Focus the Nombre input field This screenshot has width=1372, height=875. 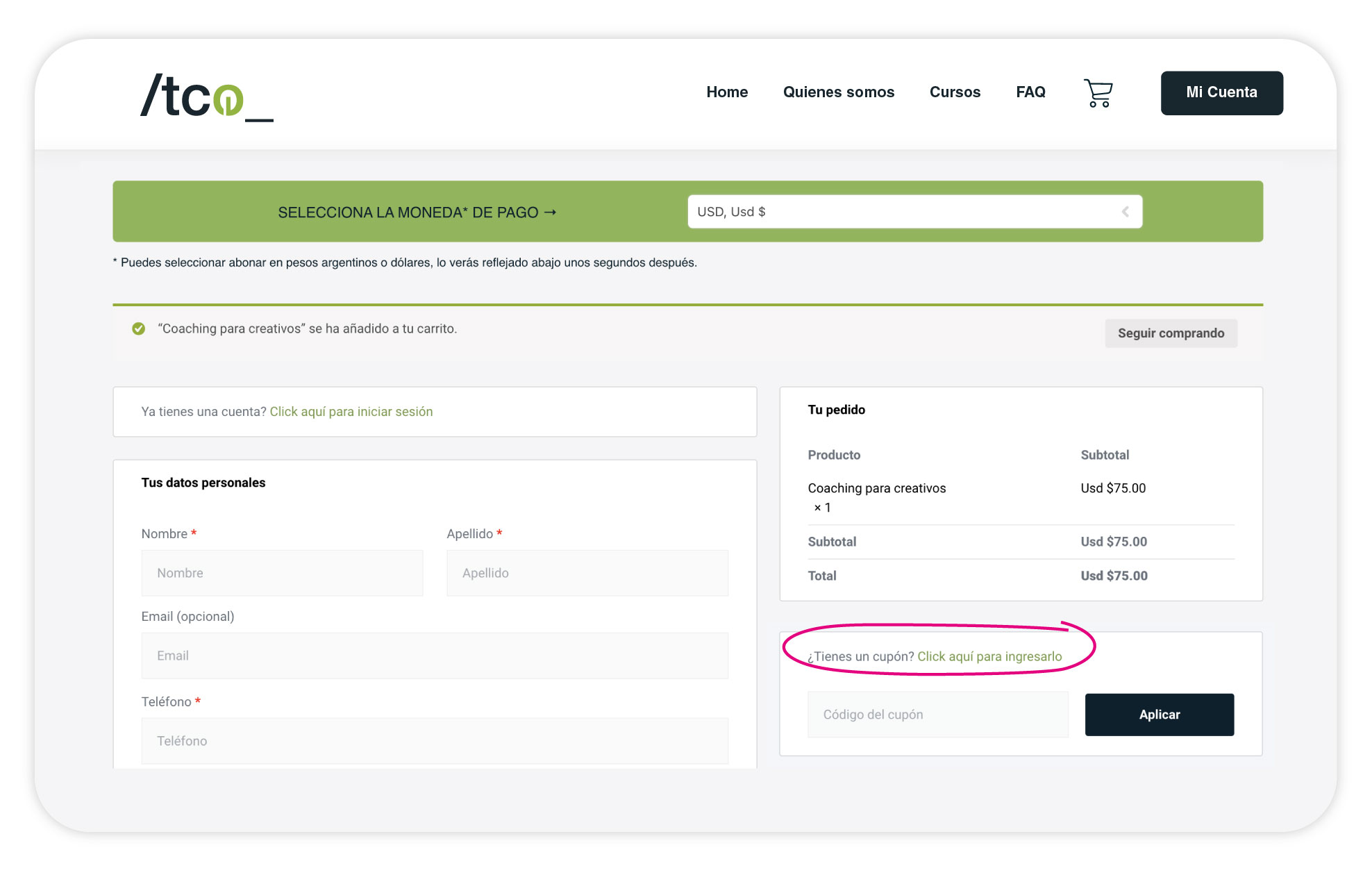282,573
